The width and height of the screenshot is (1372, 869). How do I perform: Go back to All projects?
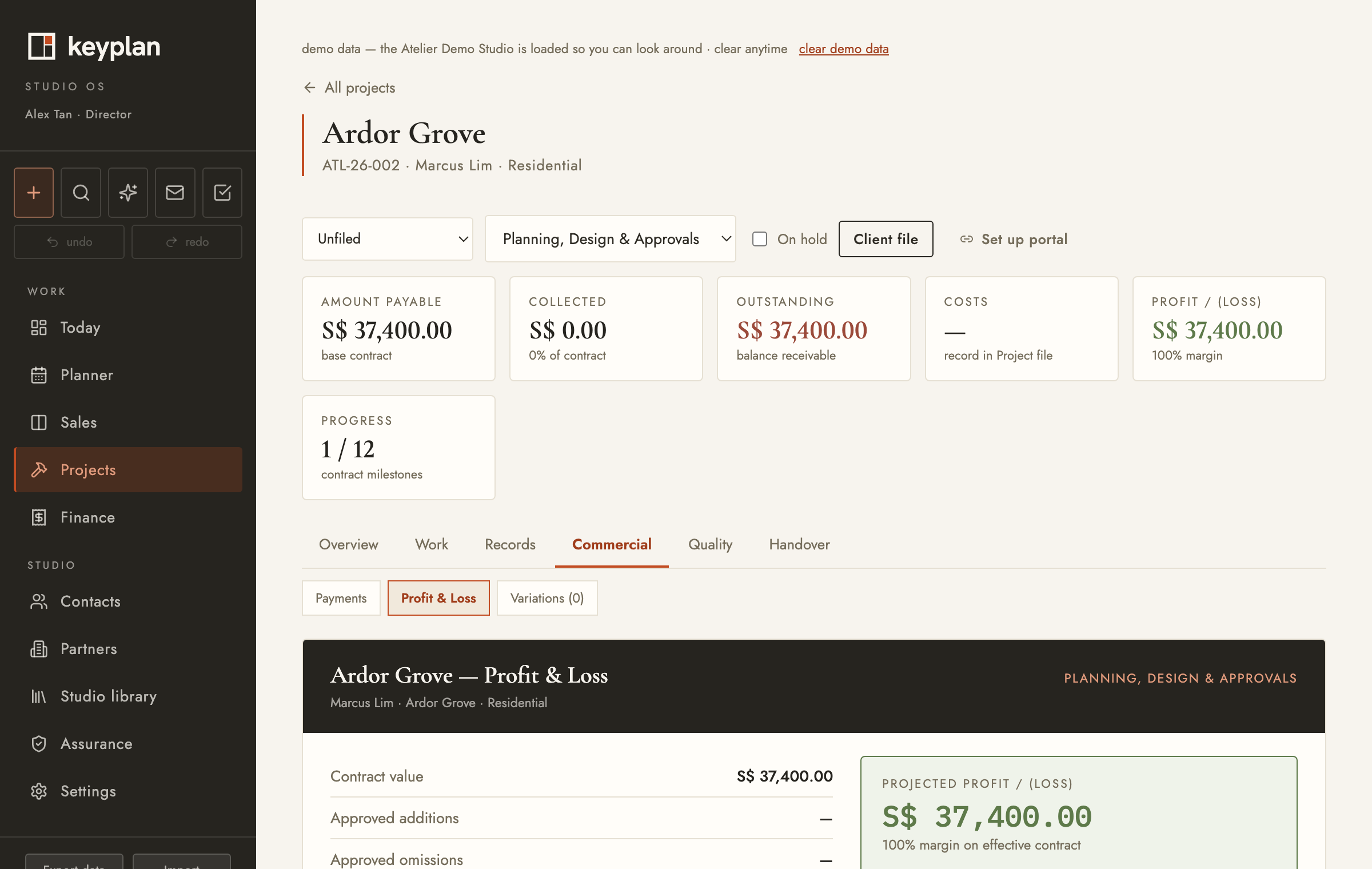(x=349, y=87)
